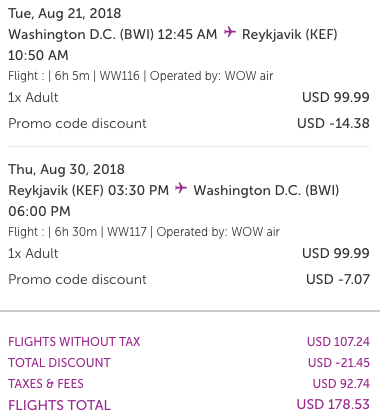380x419 pixels.
Task: Select the Tue, Aug 21, 2018 date
Action: click(x=65, y=13)
